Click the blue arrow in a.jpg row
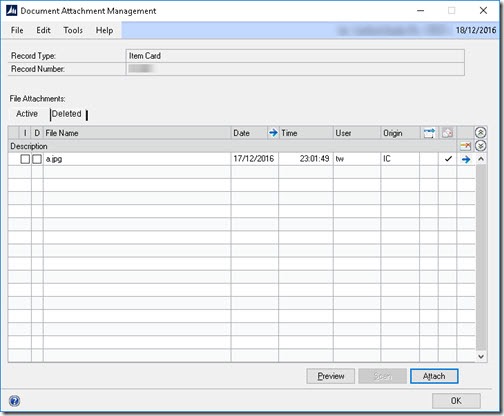 coord(466,159)
